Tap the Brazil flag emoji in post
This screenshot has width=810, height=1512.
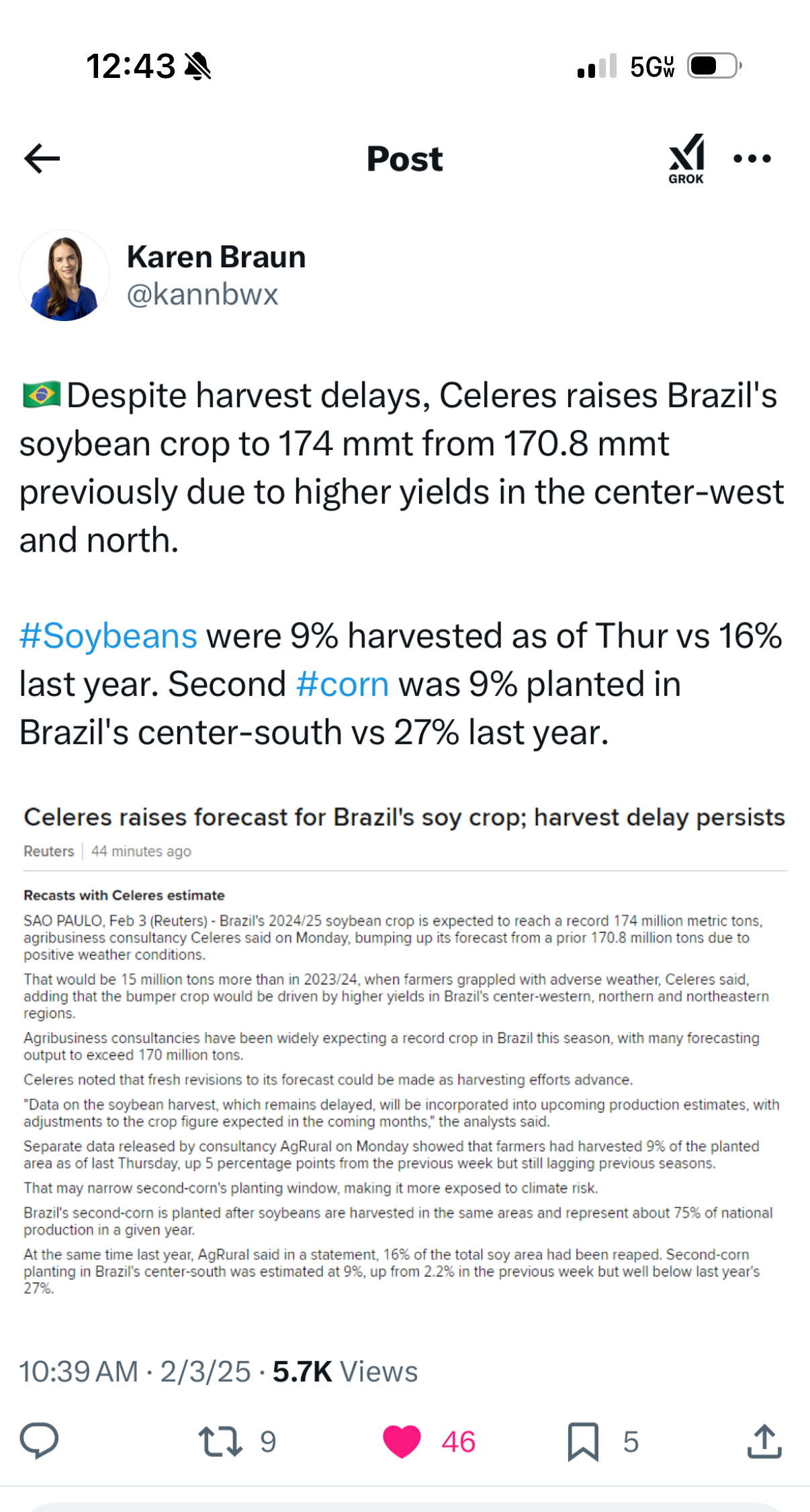click(42, 395)
